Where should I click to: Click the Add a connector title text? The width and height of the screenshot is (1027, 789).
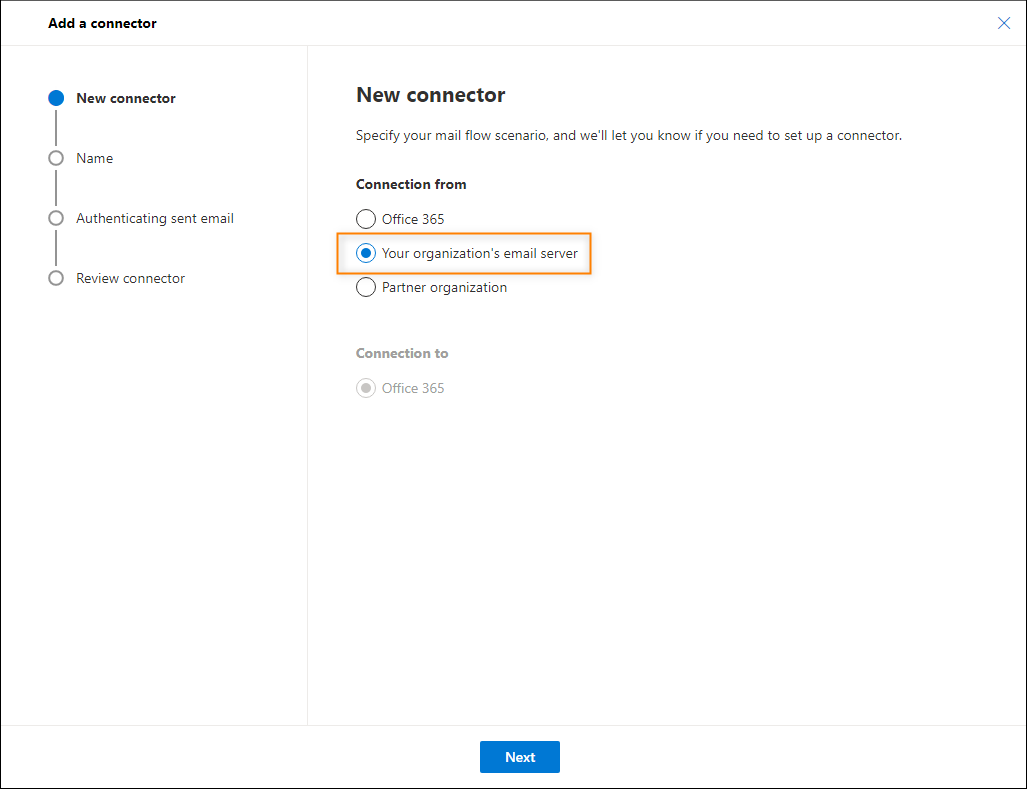102,24
